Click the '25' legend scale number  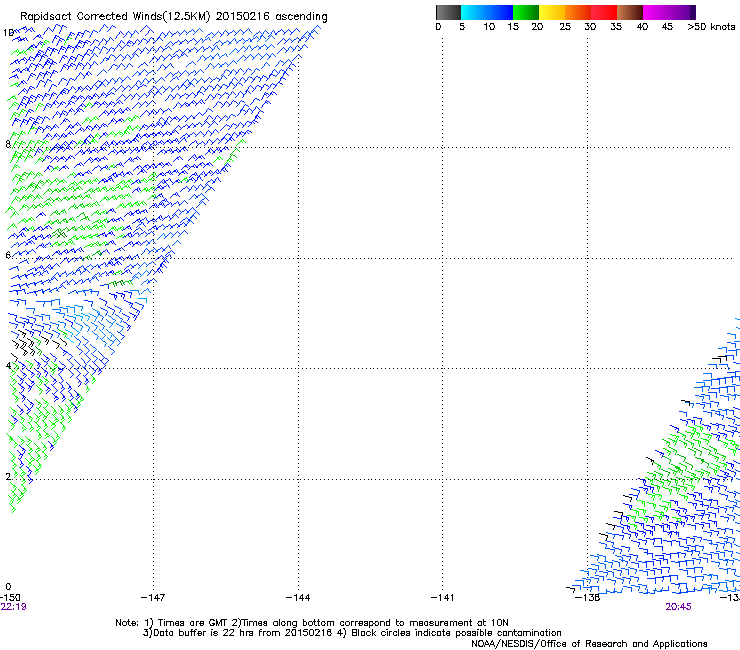[565, 27]
